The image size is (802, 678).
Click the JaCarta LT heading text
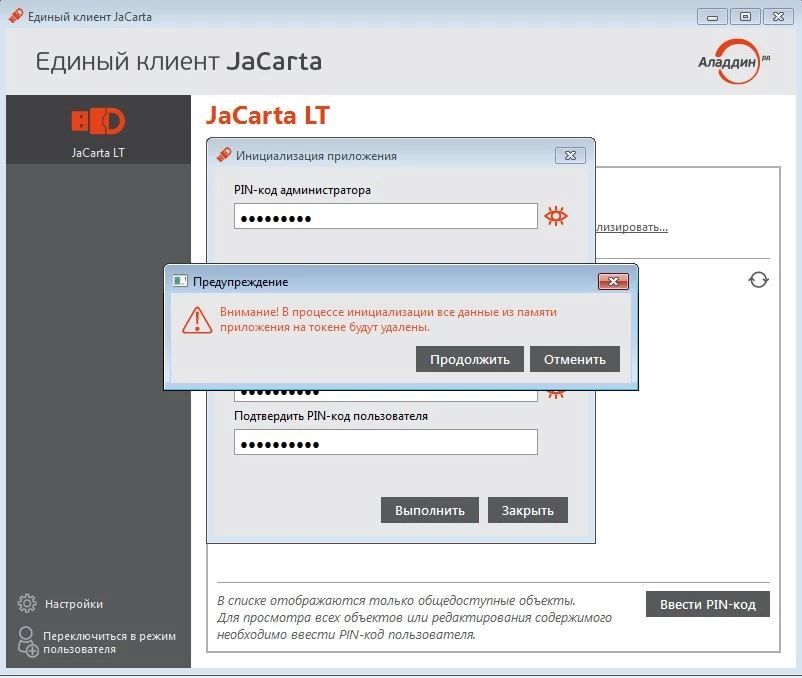coord(268,116)
